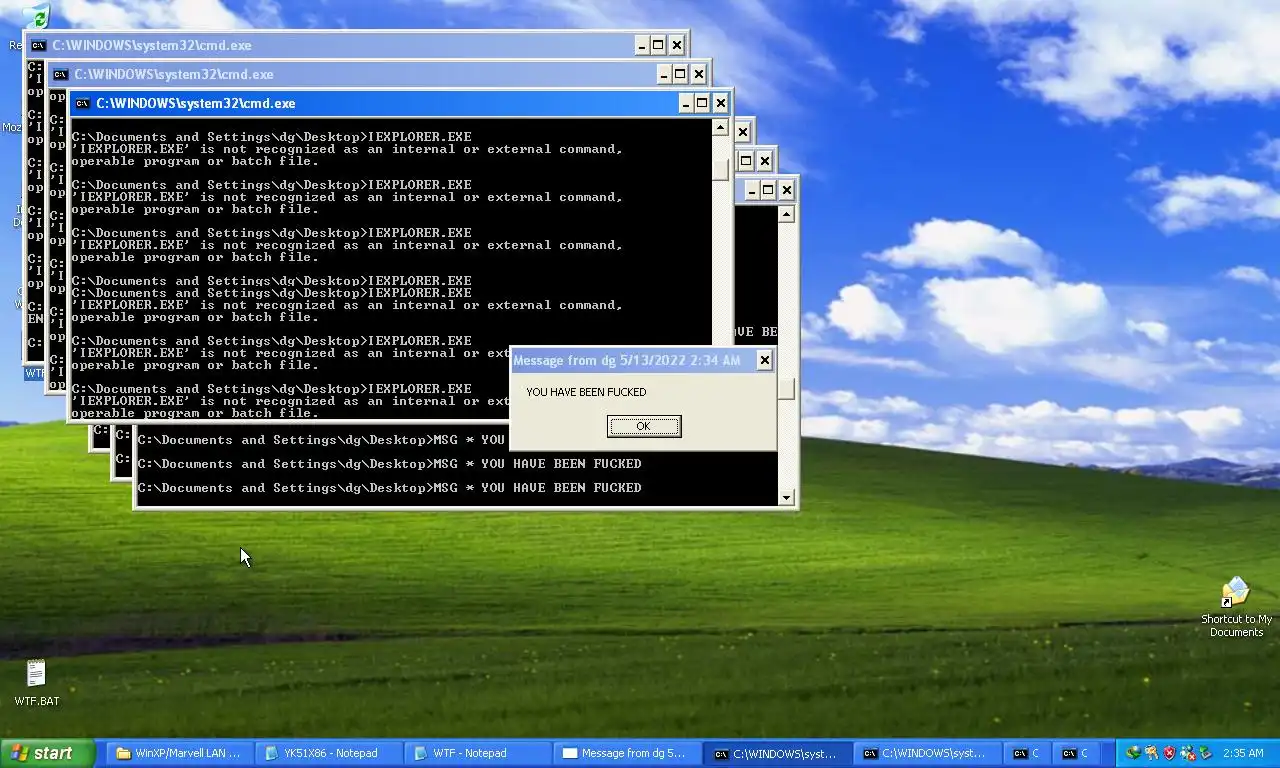
Task: Click the rightmost taskbar button labeled C
Action: point(1078,753)
